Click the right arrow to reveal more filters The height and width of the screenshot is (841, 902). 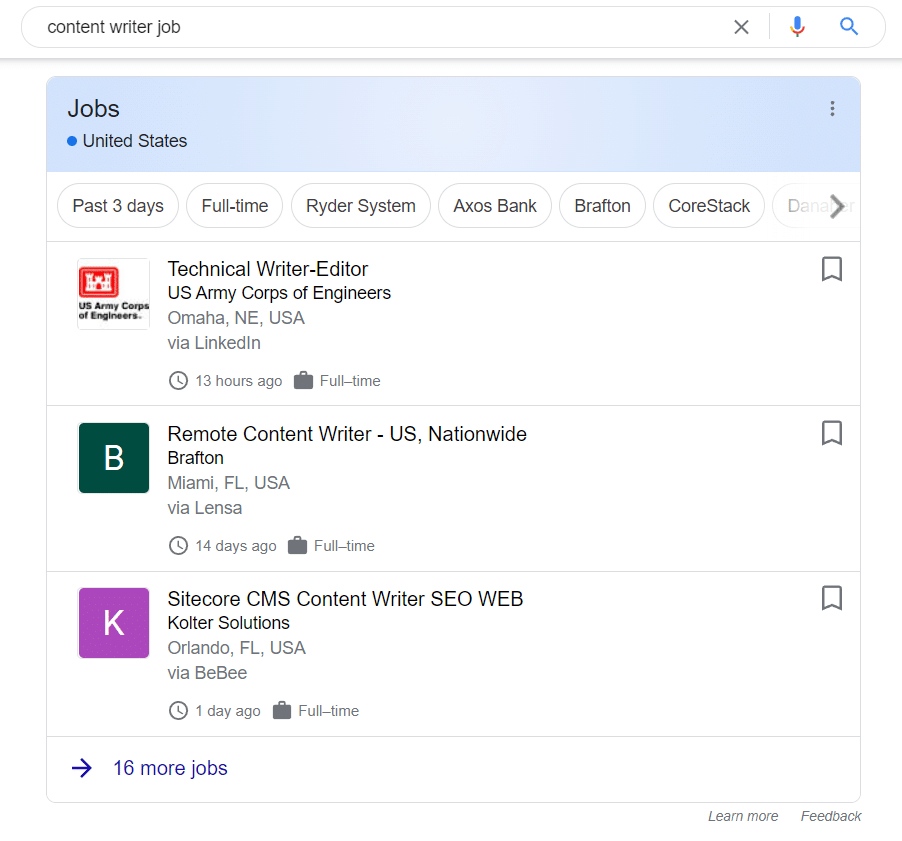838,205
